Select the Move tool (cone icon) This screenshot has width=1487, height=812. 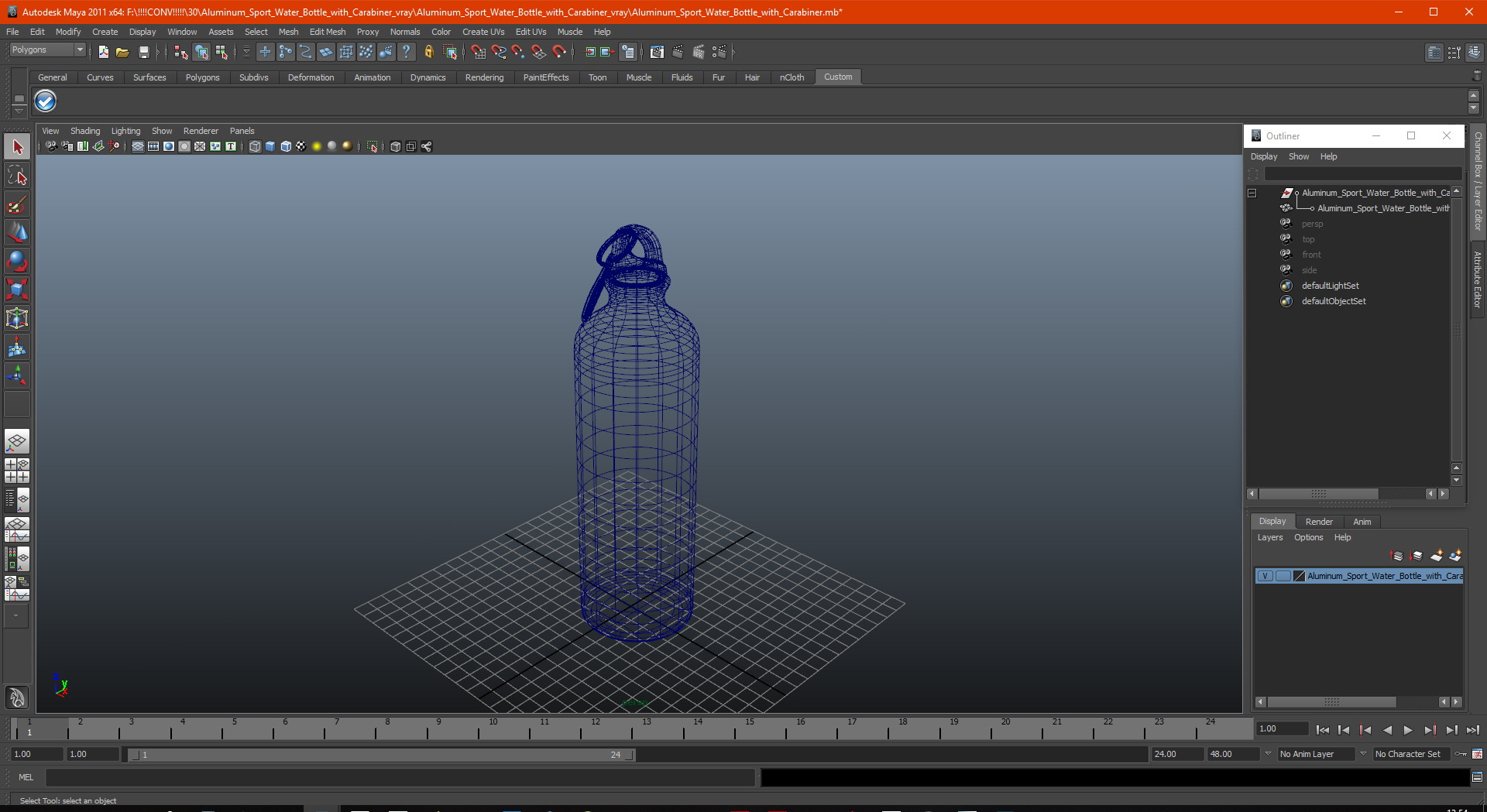pyautogui.click(x=17, y=232)
